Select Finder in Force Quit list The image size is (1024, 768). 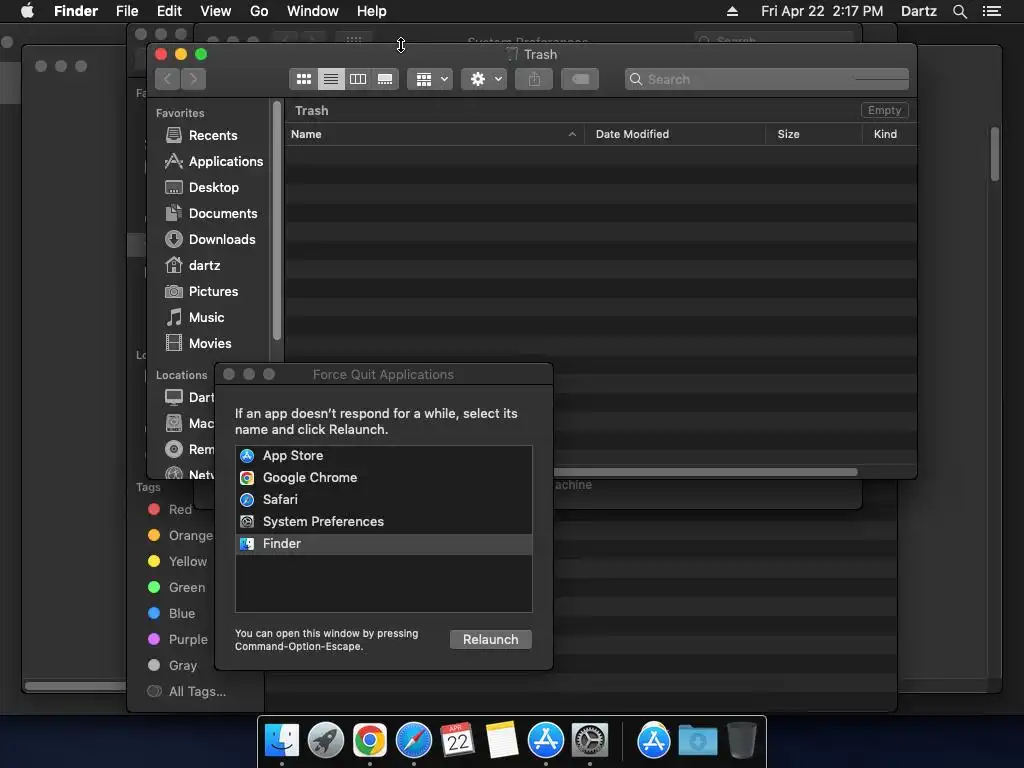pyautogui.click(x=384, y=543)
